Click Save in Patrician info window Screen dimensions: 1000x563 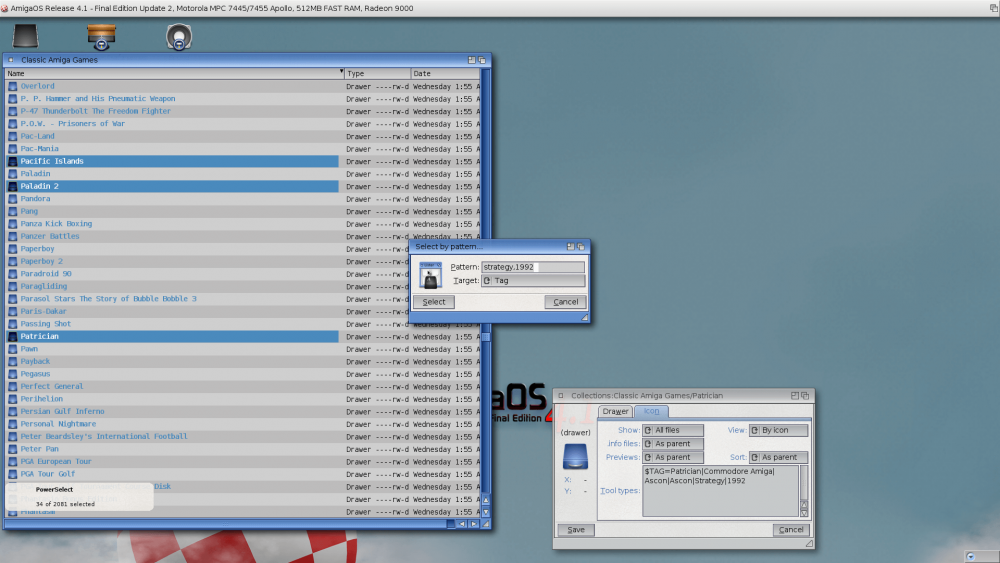[576, 530]
